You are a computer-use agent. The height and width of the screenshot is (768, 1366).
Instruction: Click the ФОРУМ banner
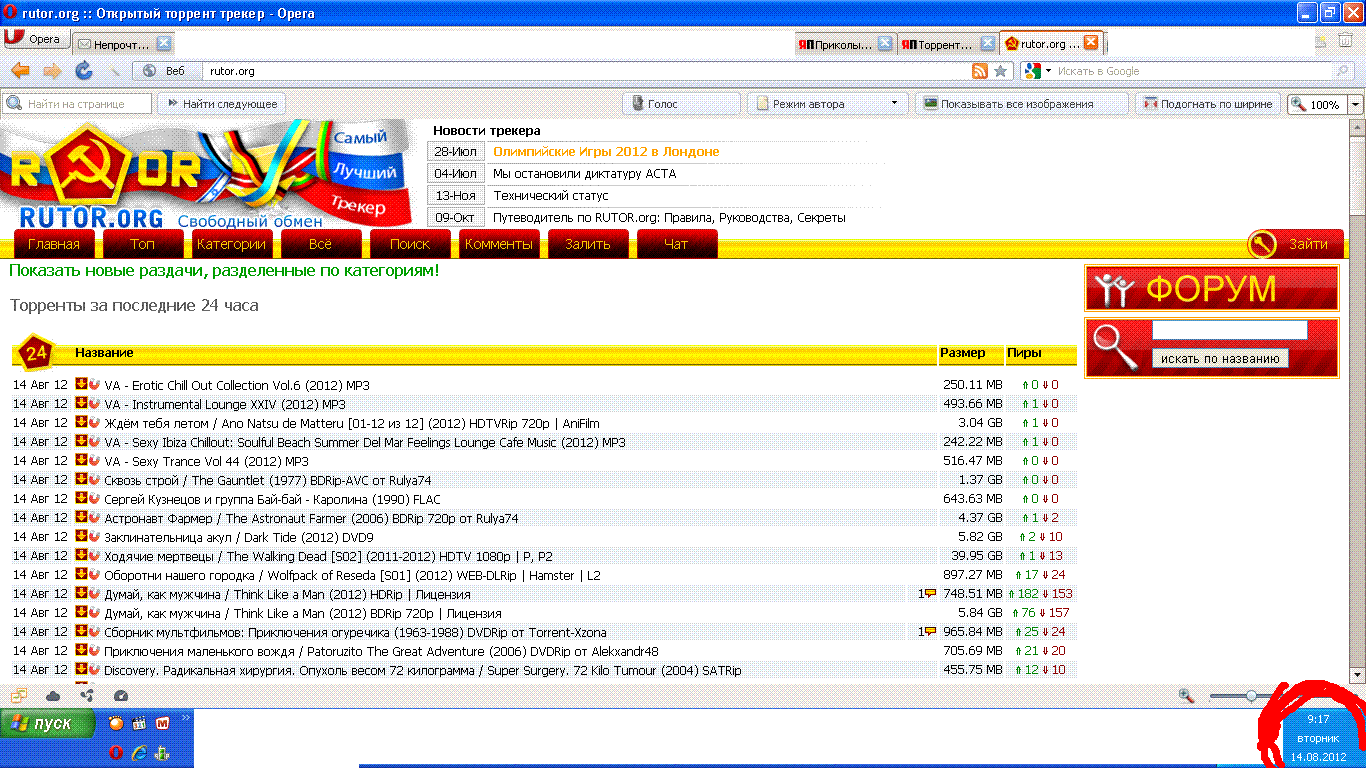[1212, 288]
